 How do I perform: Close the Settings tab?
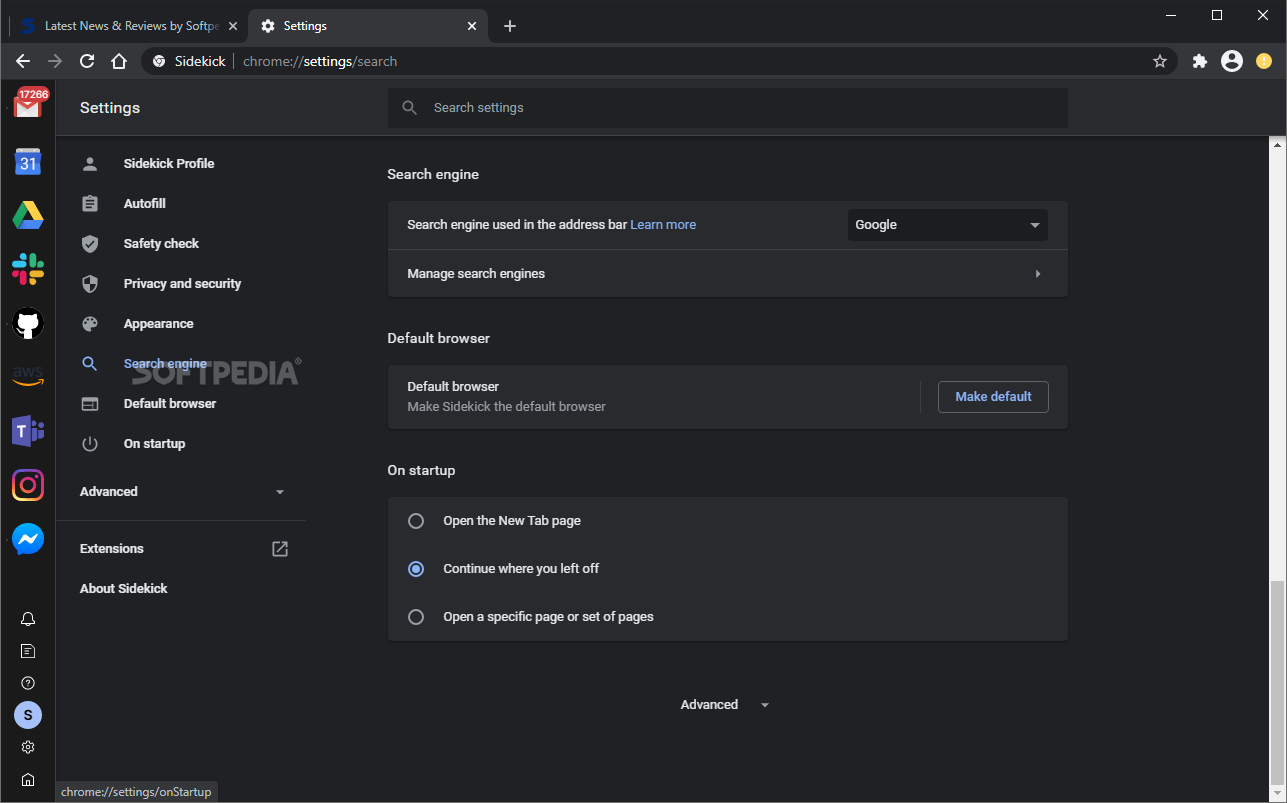(472, 26)
